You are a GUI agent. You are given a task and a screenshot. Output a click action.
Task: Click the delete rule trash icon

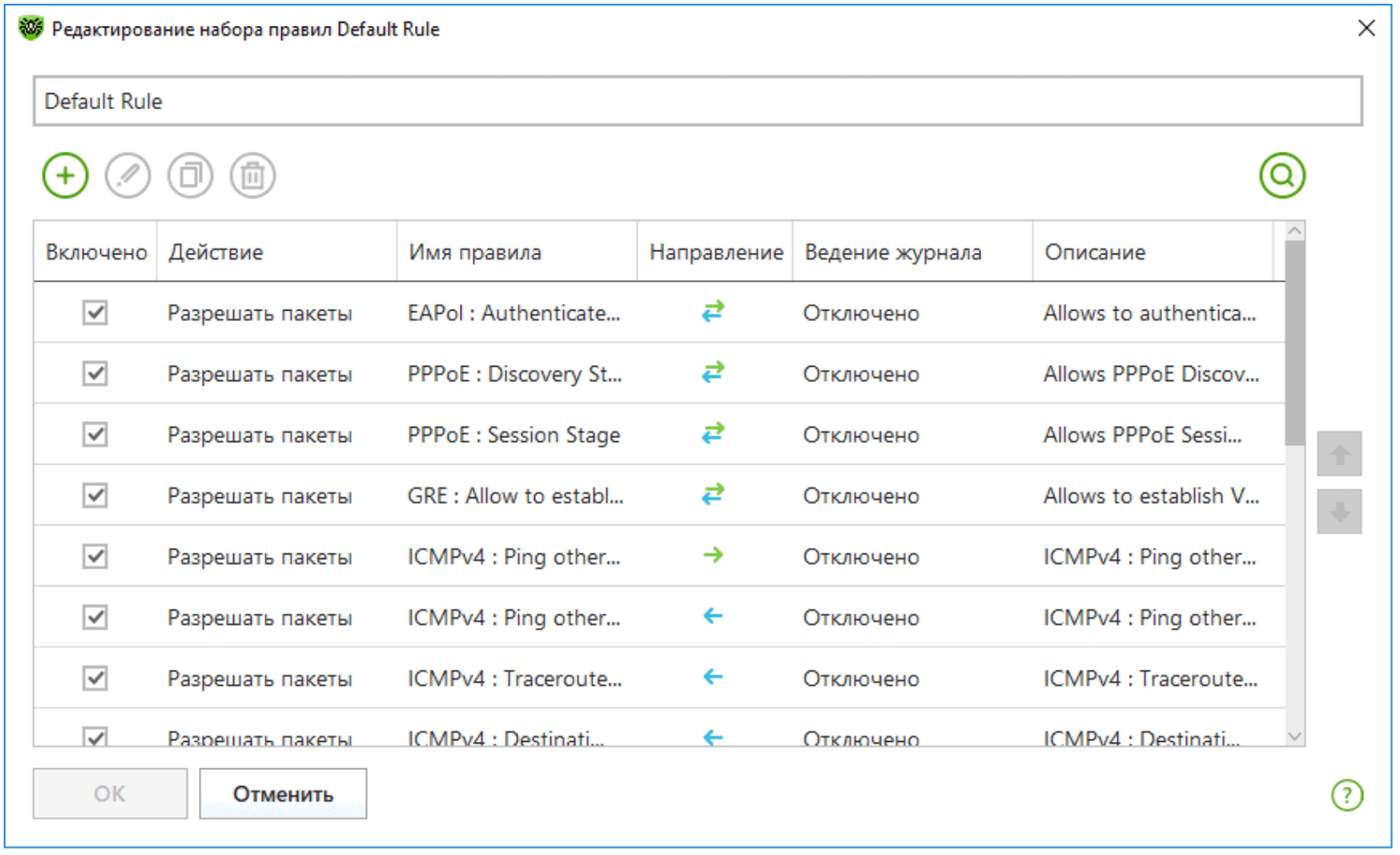point(253,175)
